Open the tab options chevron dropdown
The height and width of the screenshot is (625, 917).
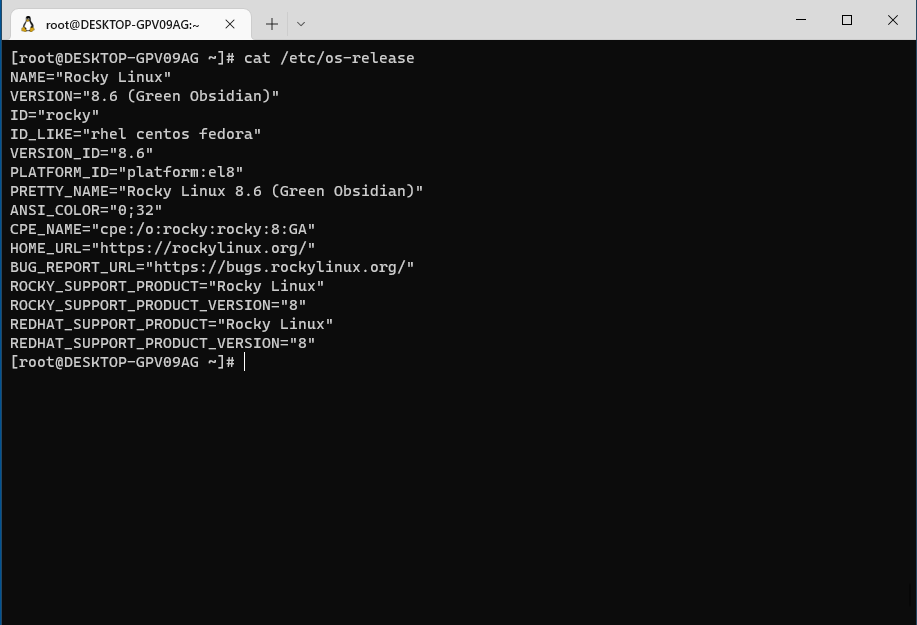coord(301,23)
